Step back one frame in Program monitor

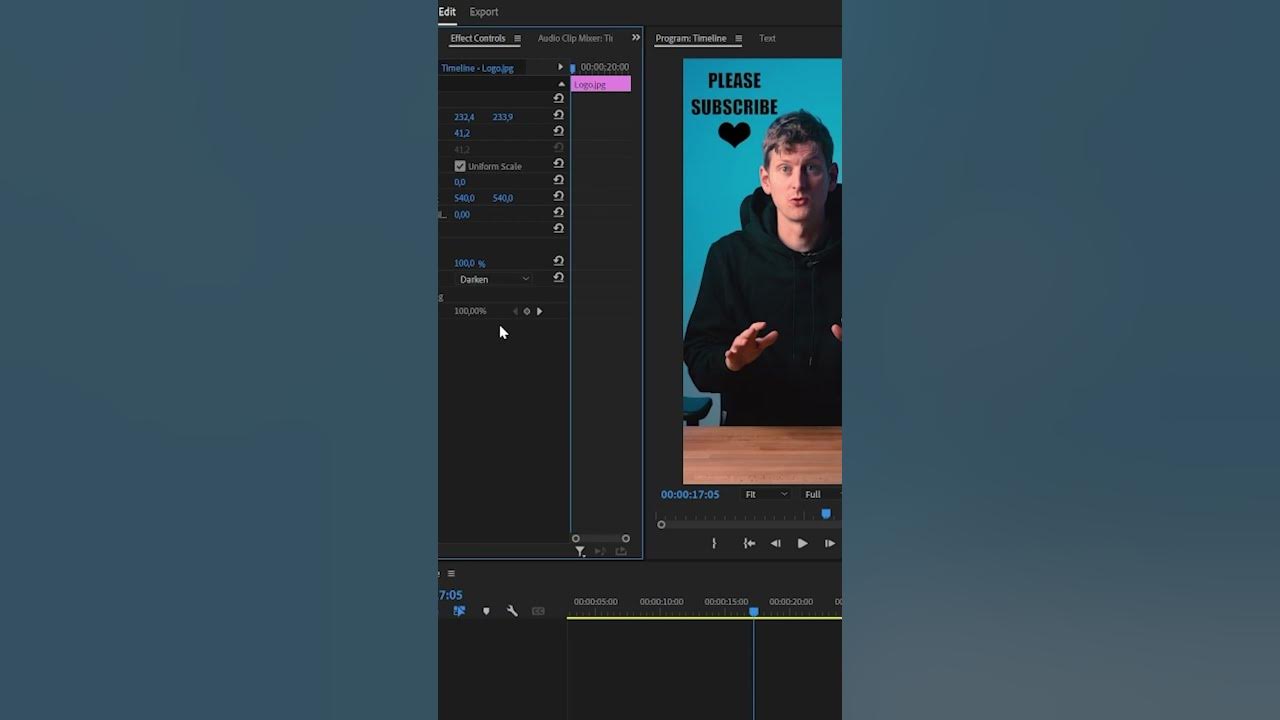pyautogui.click(x=775, y=543)
